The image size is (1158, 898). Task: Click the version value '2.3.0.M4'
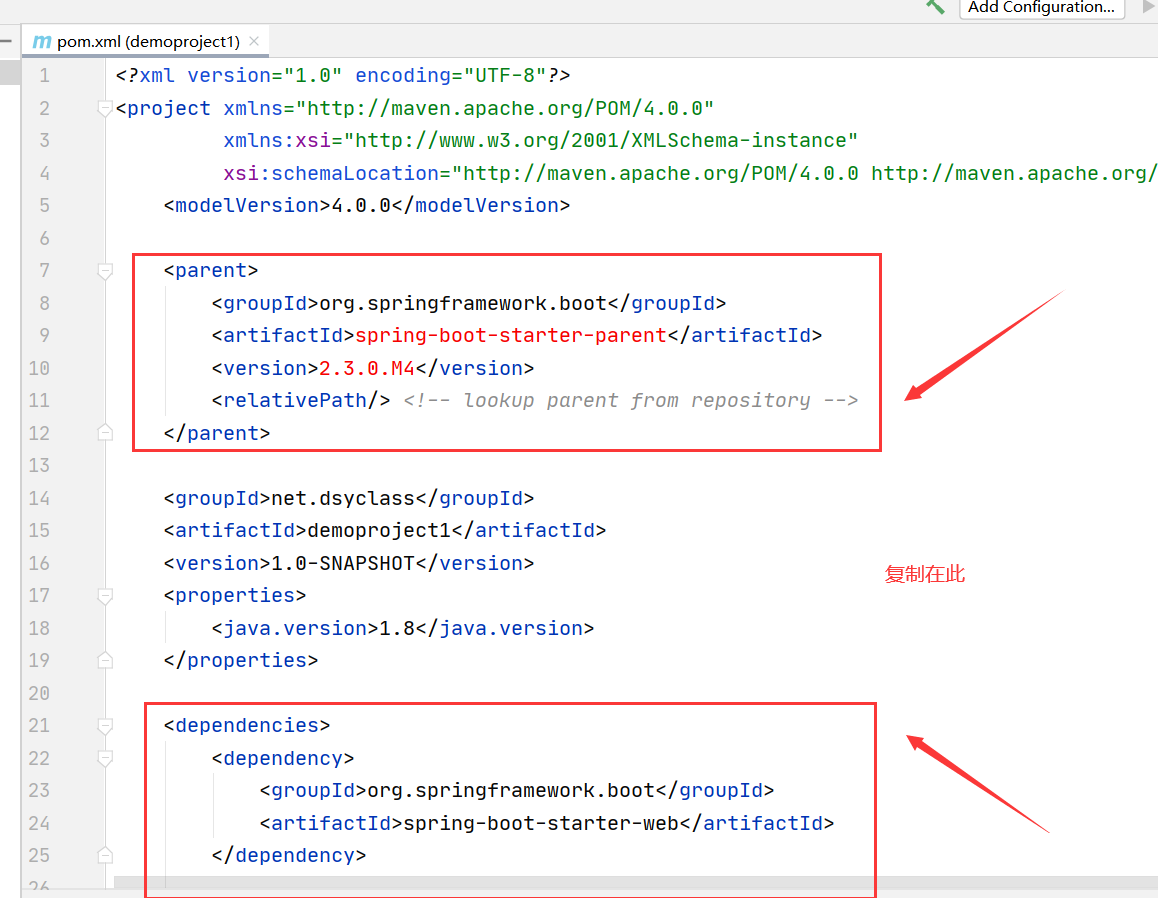(x=367, y=368)
